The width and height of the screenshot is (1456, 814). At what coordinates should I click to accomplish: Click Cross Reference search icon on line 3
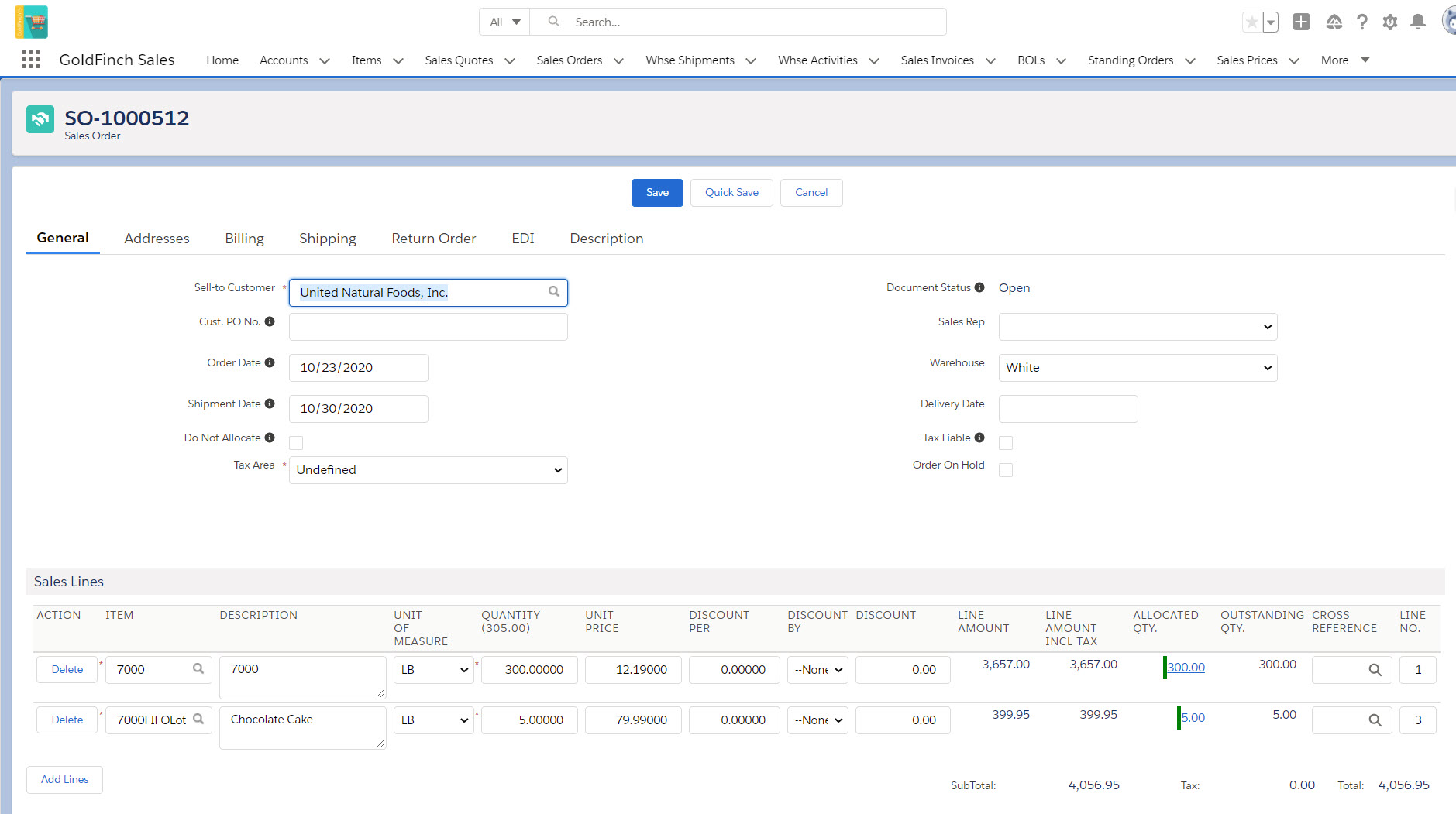(x=1375, y=720)
